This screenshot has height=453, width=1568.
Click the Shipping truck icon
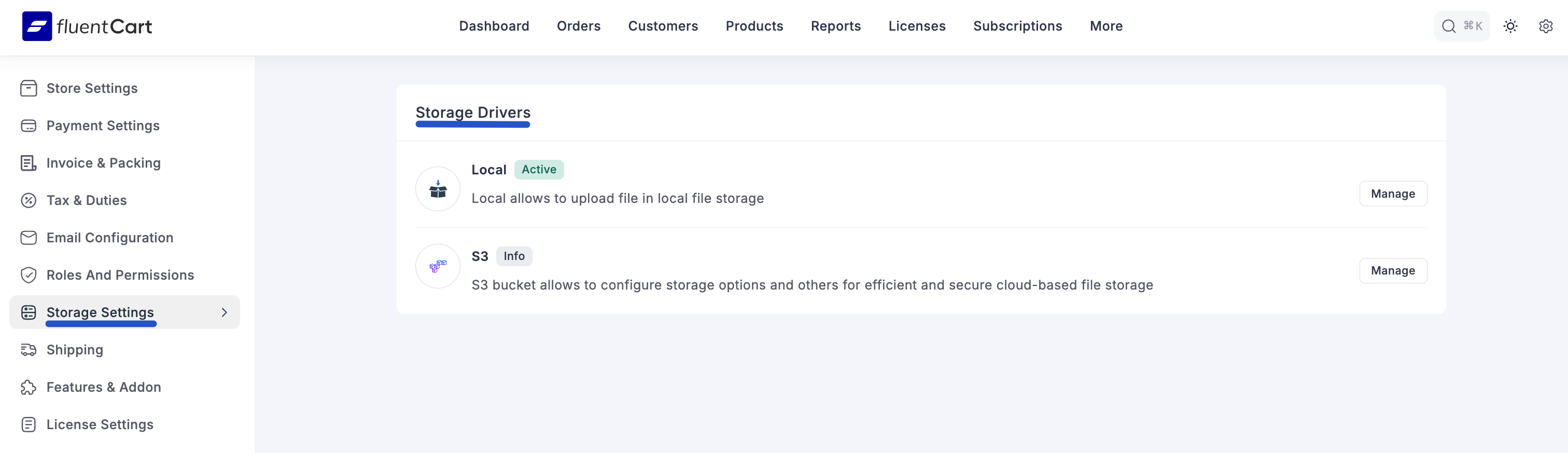point(29,350)
